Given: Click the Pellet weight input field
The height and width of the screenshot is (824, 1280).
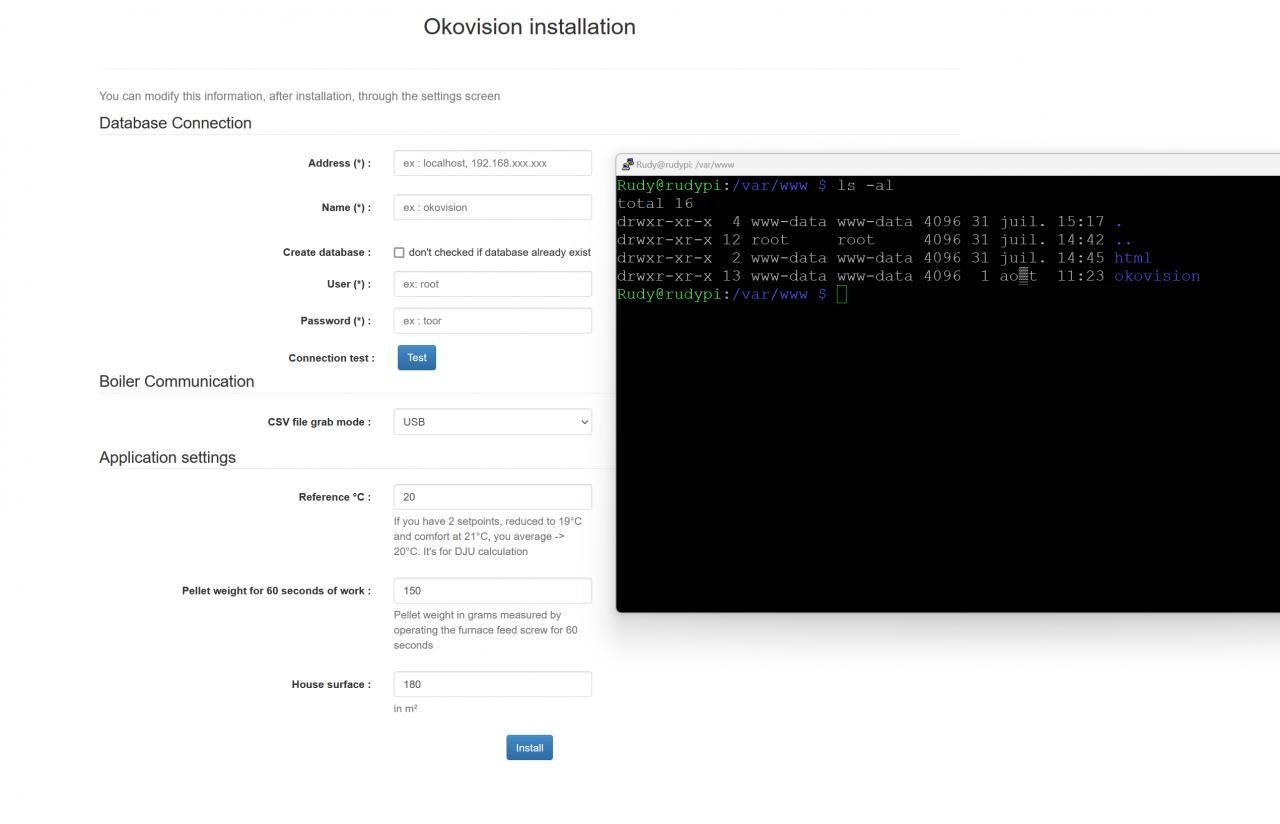Looking at the screenshot, I should pyautogui.click(x=492, y=591).
